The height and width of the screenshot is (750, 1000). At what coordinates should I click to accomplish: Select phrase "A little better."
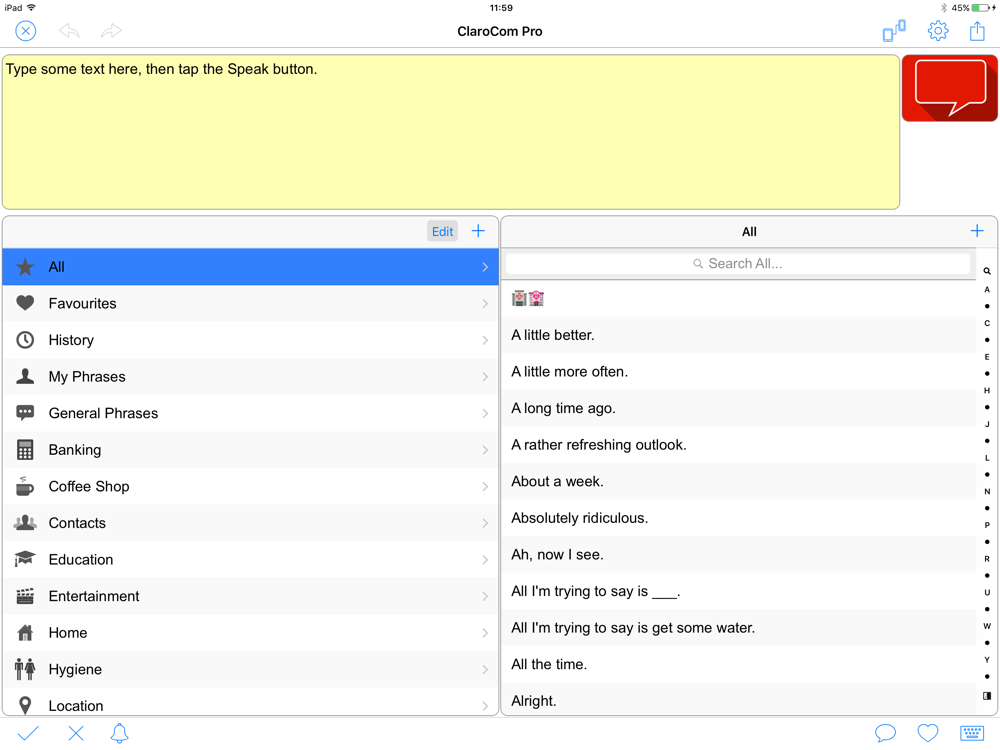click(741, 335)
